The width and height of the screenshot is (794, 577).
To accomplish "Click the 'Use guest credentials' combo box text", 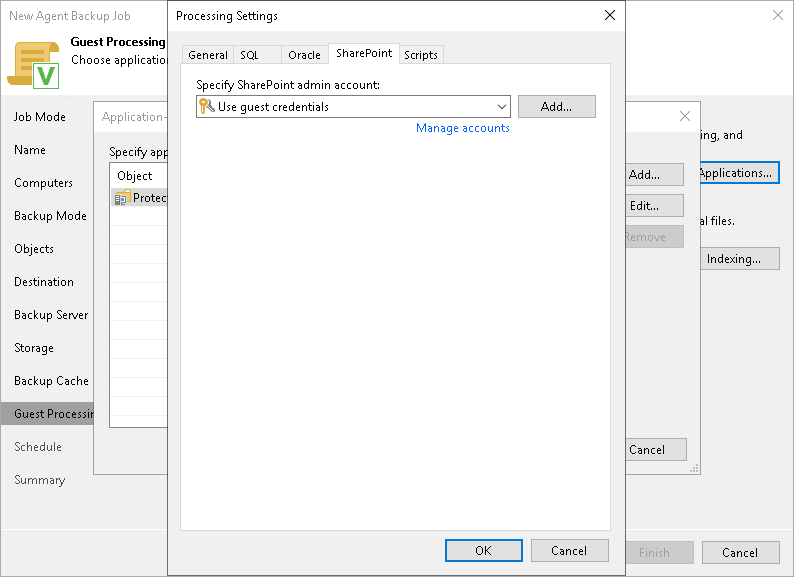I will tap(273, 107).
